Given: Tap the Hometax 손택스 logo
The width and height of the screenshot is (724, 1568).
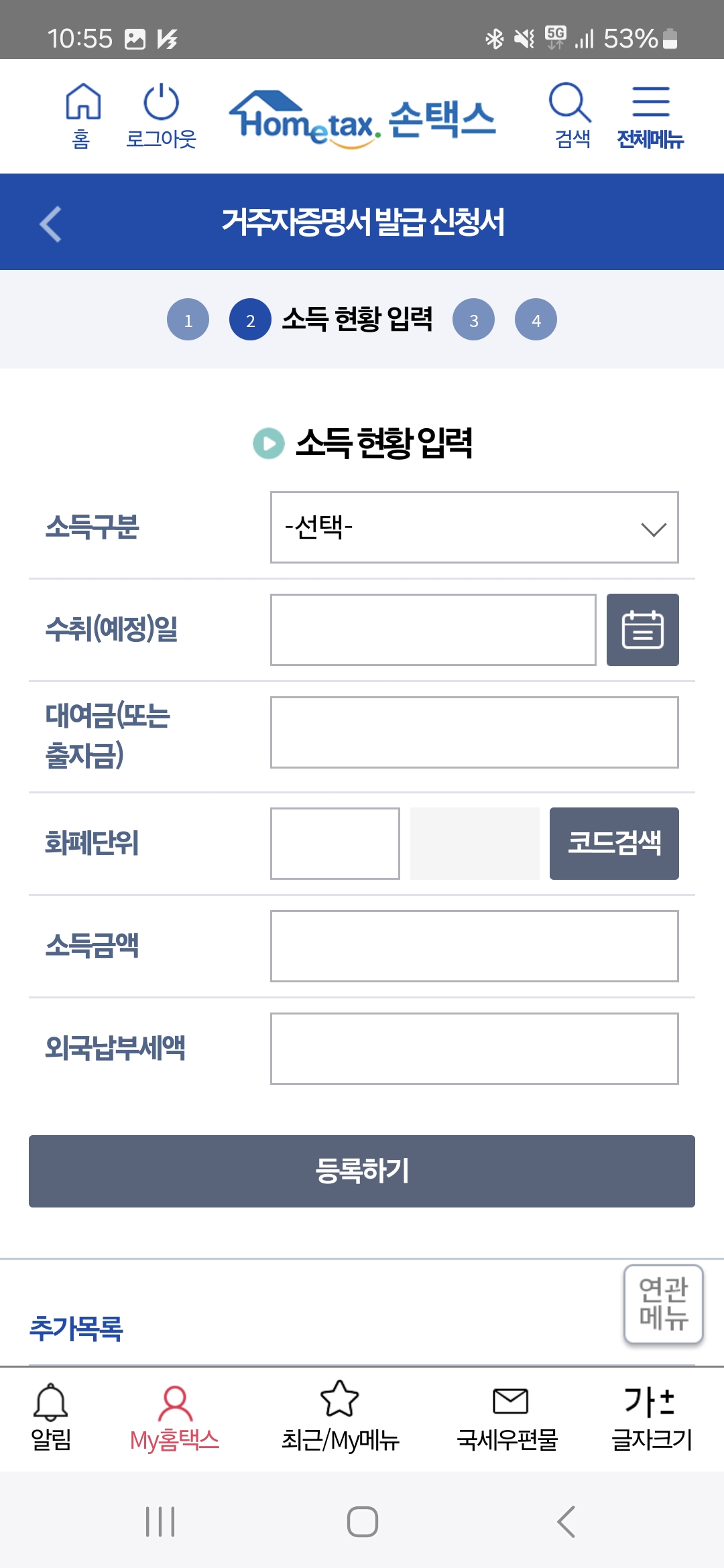Looking at the screenshot, I should 362,115.
